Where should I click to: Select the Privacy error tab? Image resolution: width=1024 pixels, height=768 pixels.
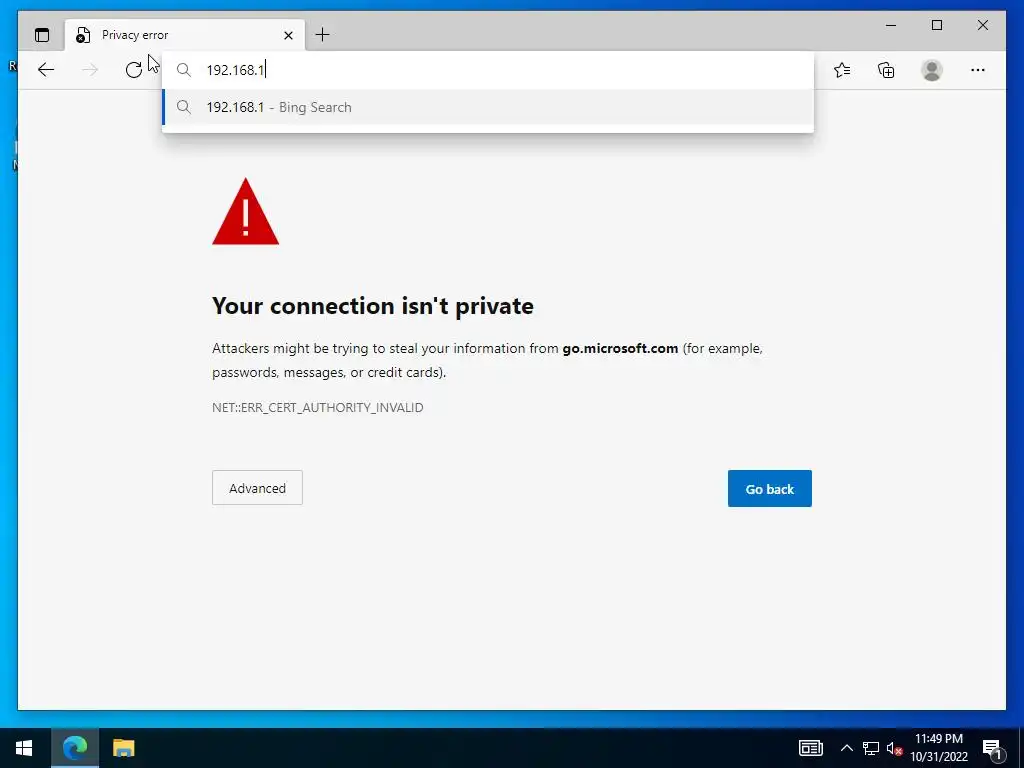185,35
